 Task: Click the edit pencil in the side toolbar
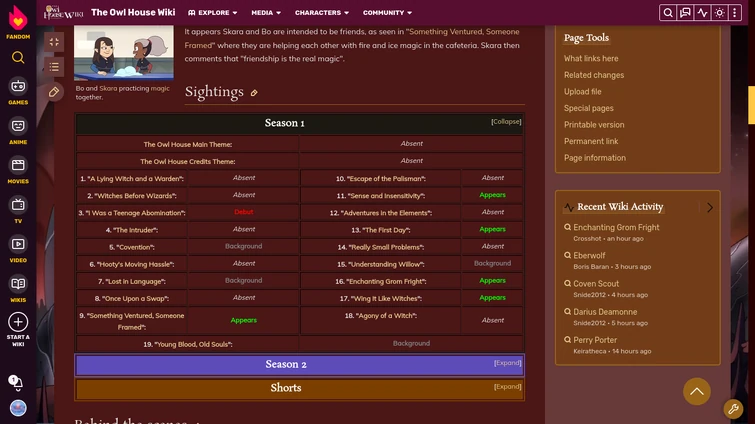click(x=54, y=92)
